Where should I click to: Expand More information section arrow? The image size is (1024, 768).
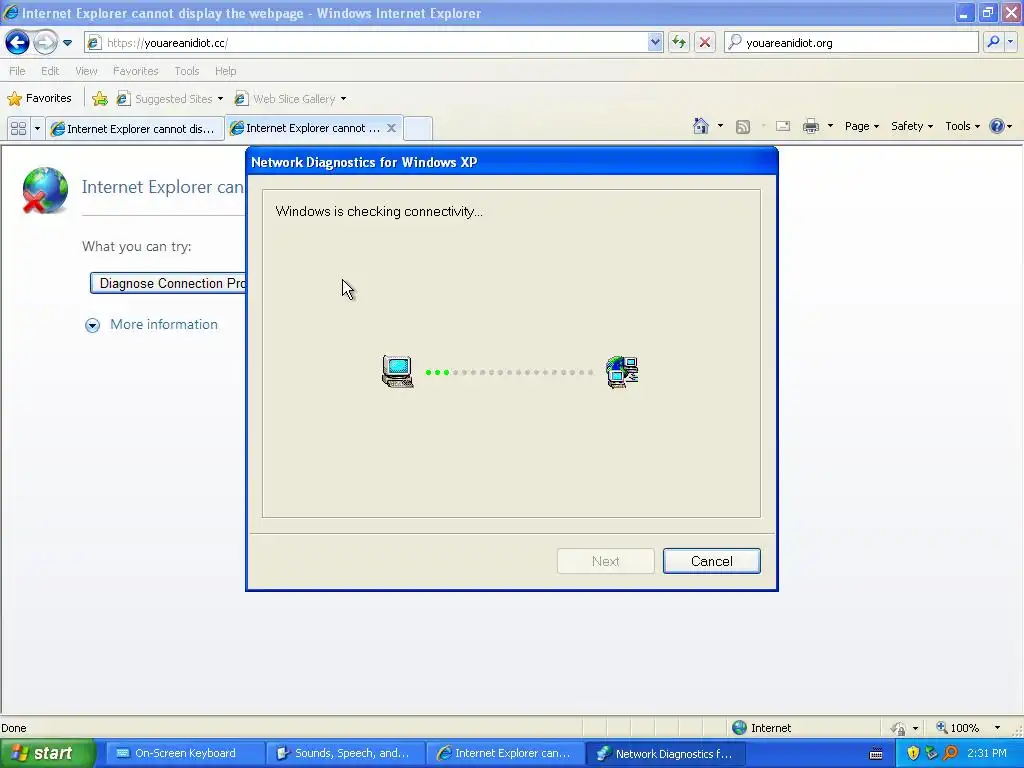92,325
